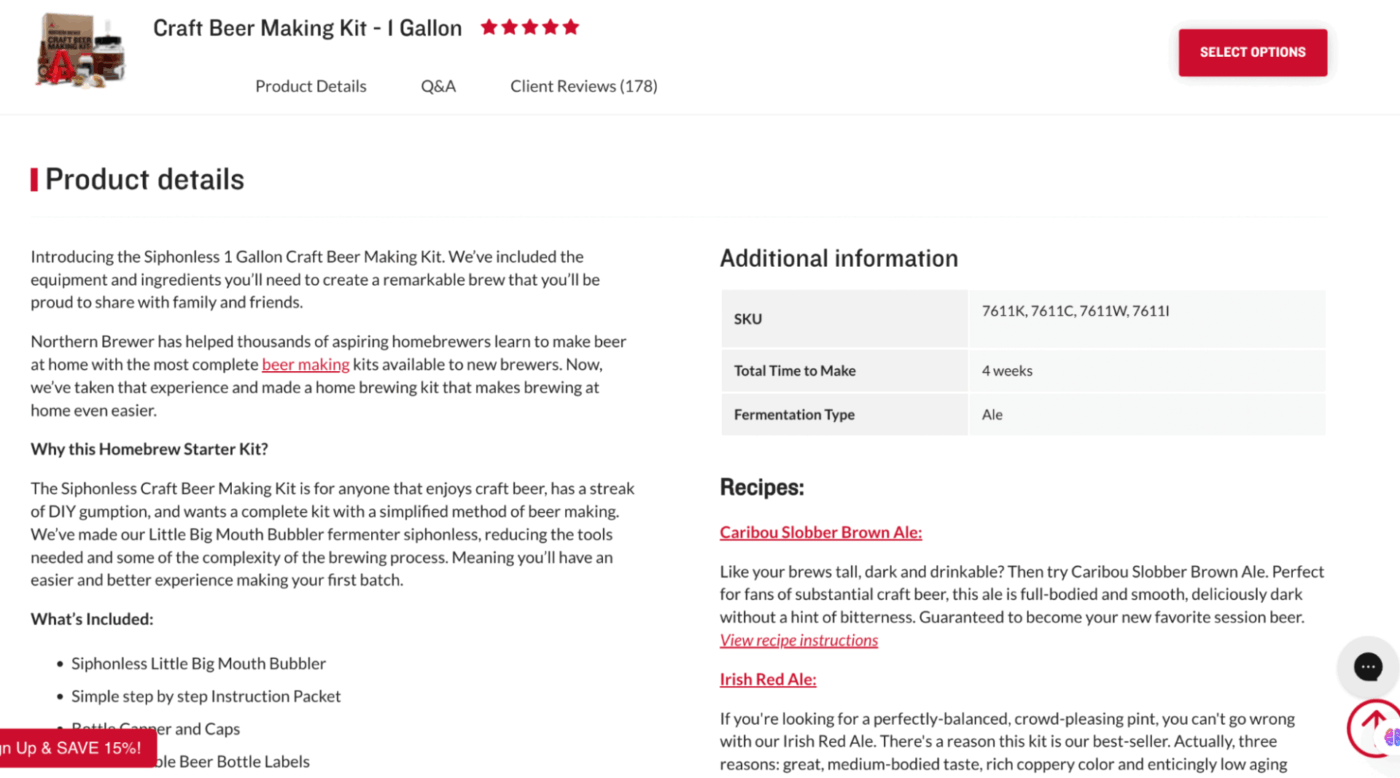Follow the "beer making" hyperlink
1400x778 pixels.
[305, 365]
